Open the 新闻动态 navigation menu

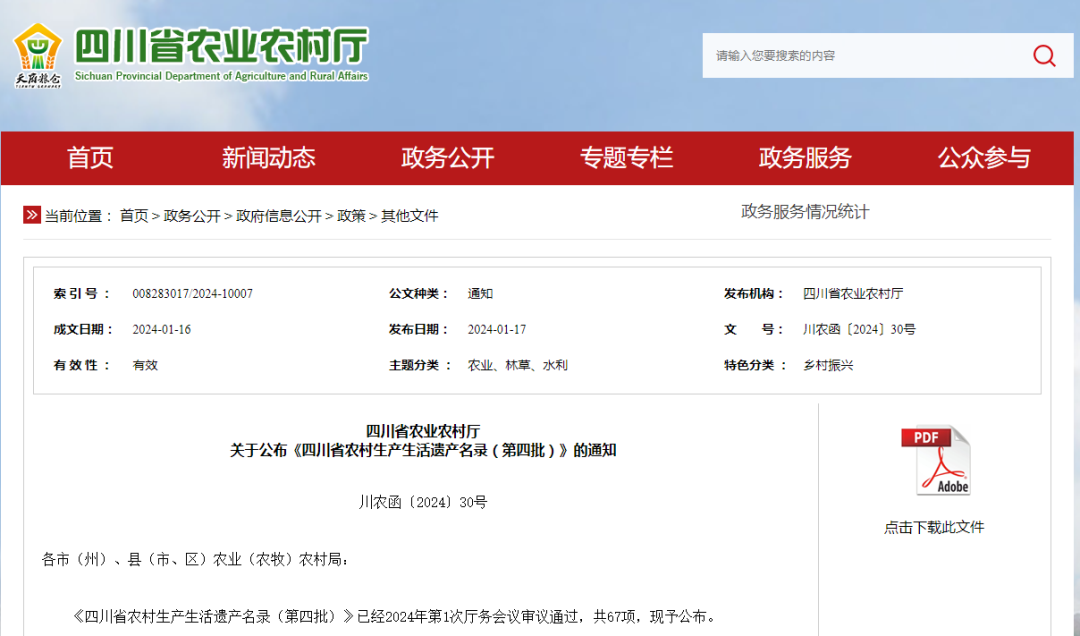tap(269, 158)
